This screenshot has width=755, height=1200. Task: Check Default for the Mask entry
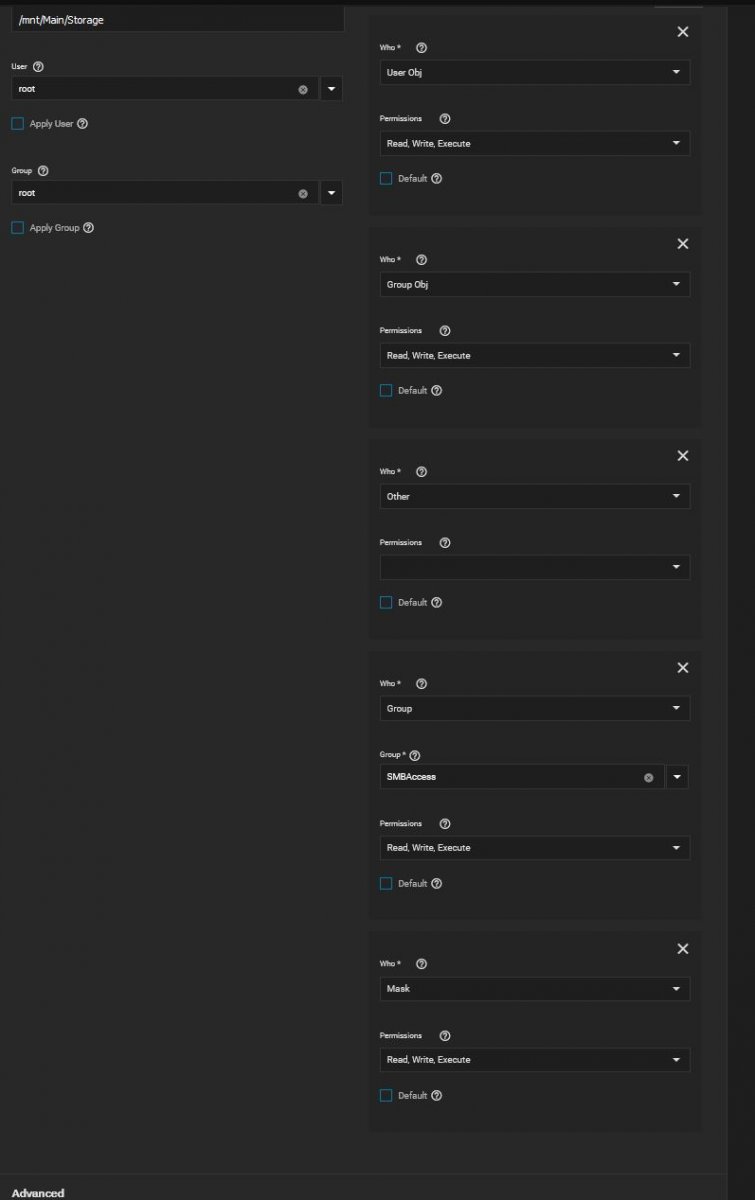coord(386,1095)
